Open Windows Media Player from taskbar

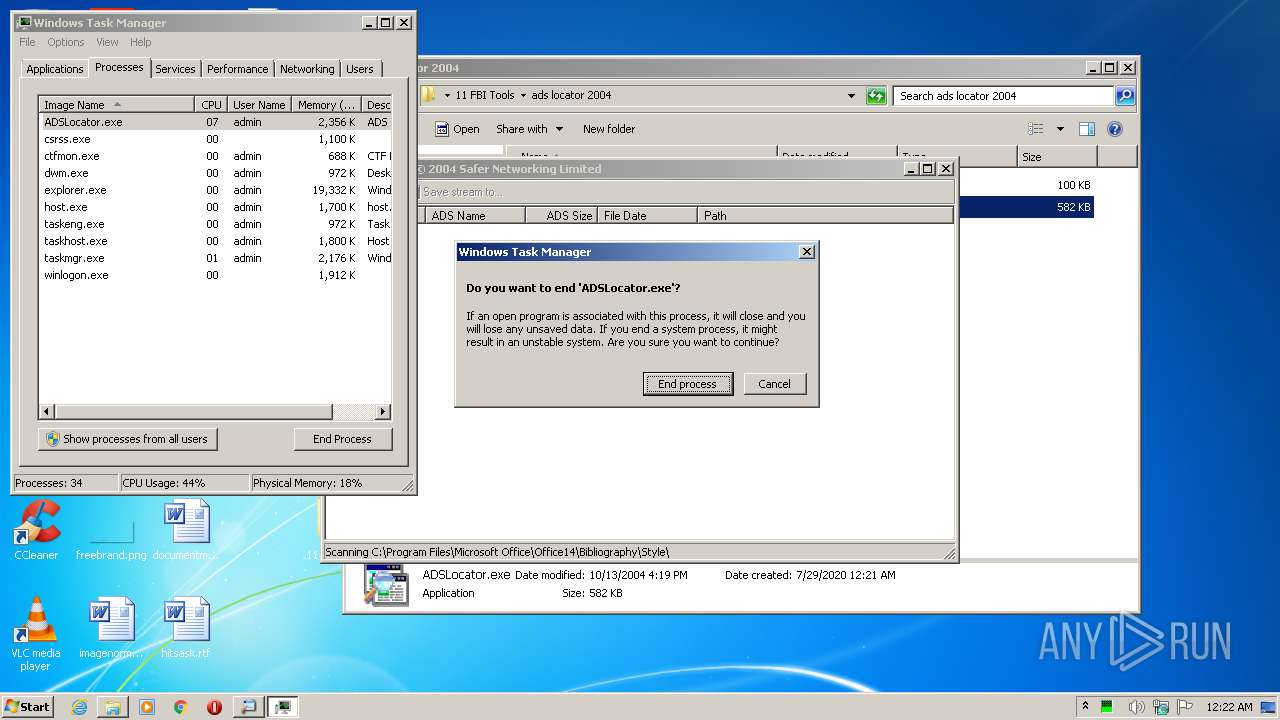pyautogui.click(x=147, y=707)
